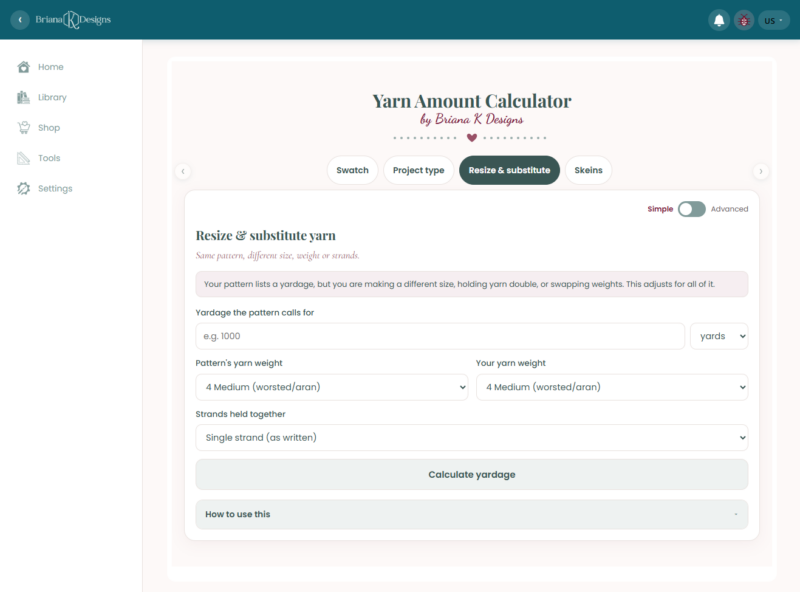Switch to the Project type tab
Screen dimensions: 800x592
pyautogui.click(x=418, y=170)
